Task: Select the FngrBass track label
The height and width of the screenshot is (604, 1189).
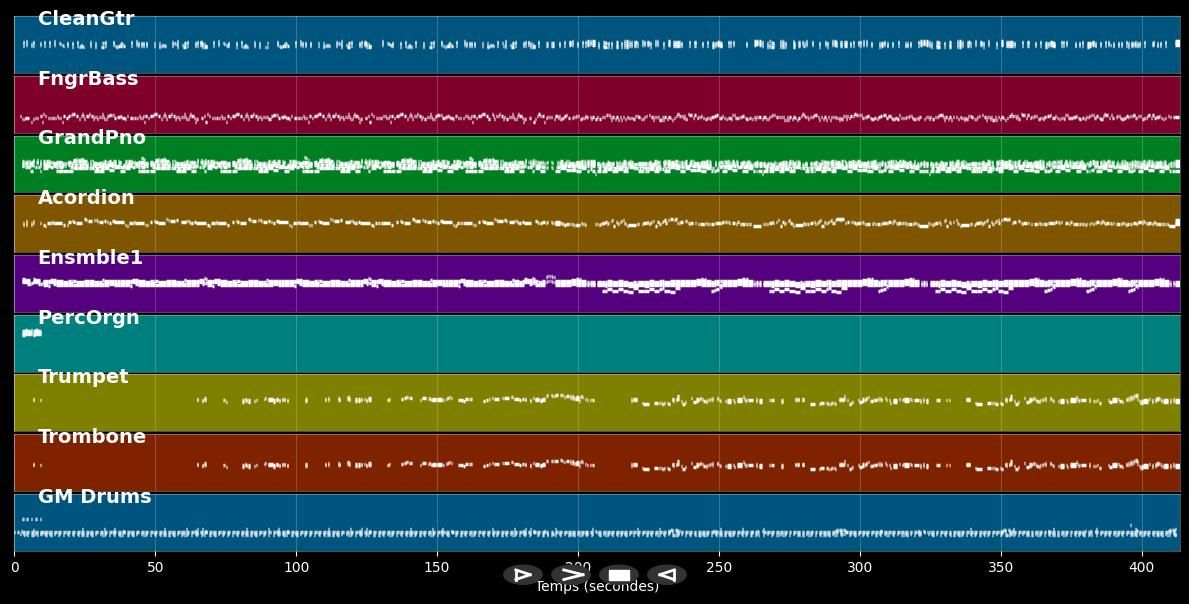Action: click(x=88, y=79)
